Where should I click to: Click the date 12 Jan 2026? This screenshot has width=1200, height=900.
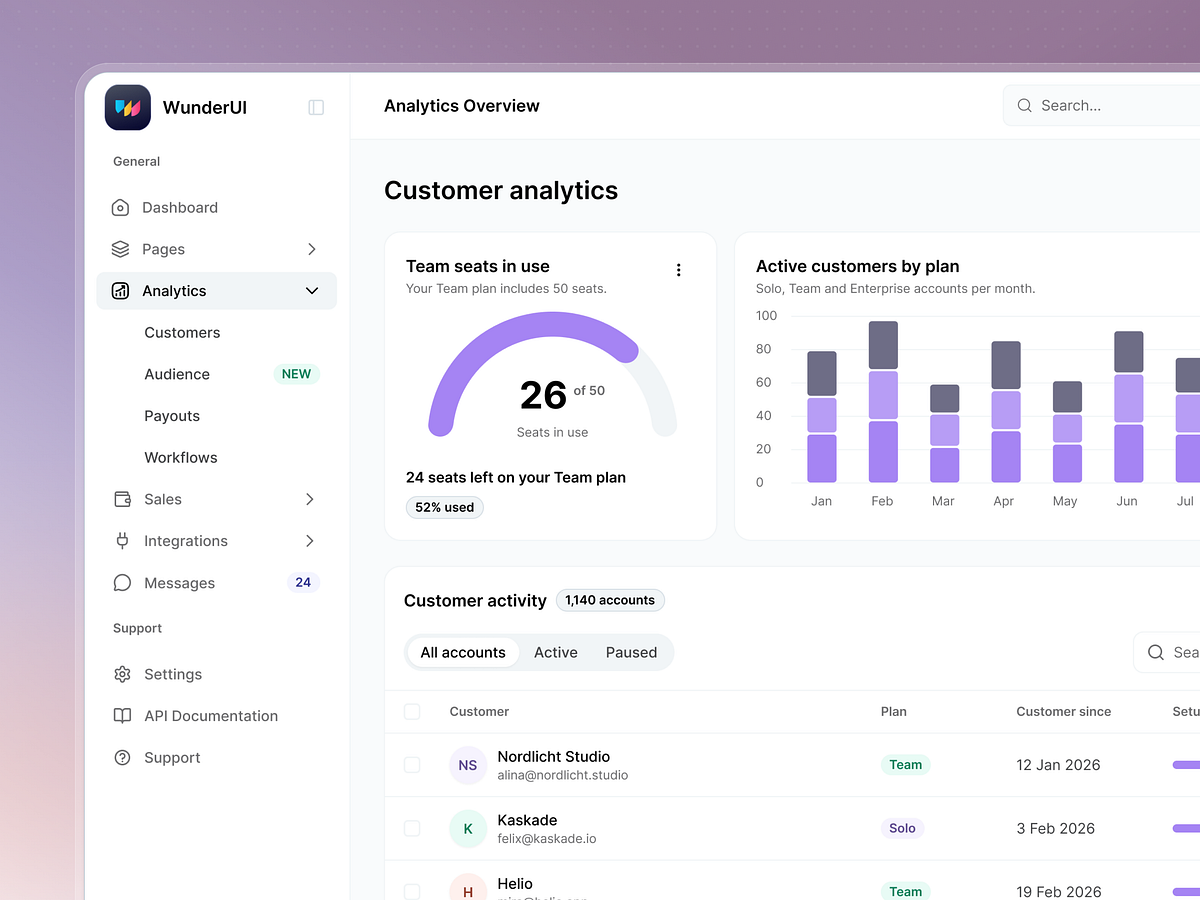[1058, 765]
